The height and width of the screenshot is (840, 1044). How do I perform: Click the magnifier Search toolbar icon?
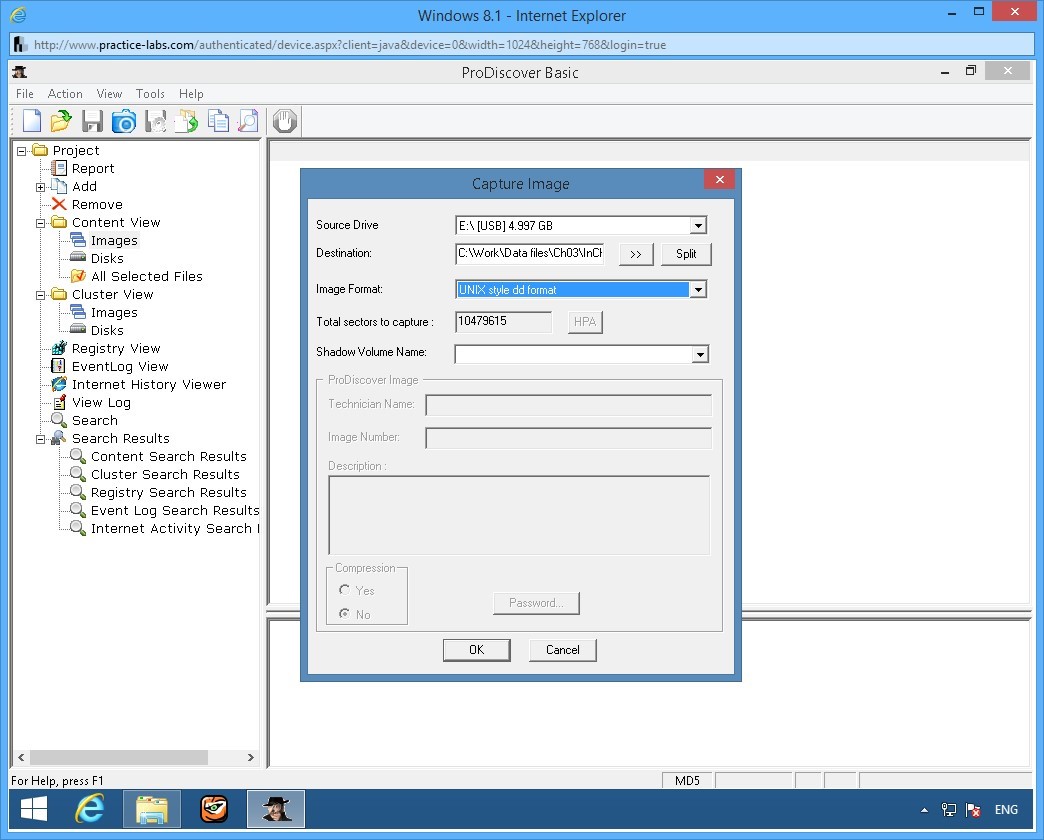coord(248,121)
